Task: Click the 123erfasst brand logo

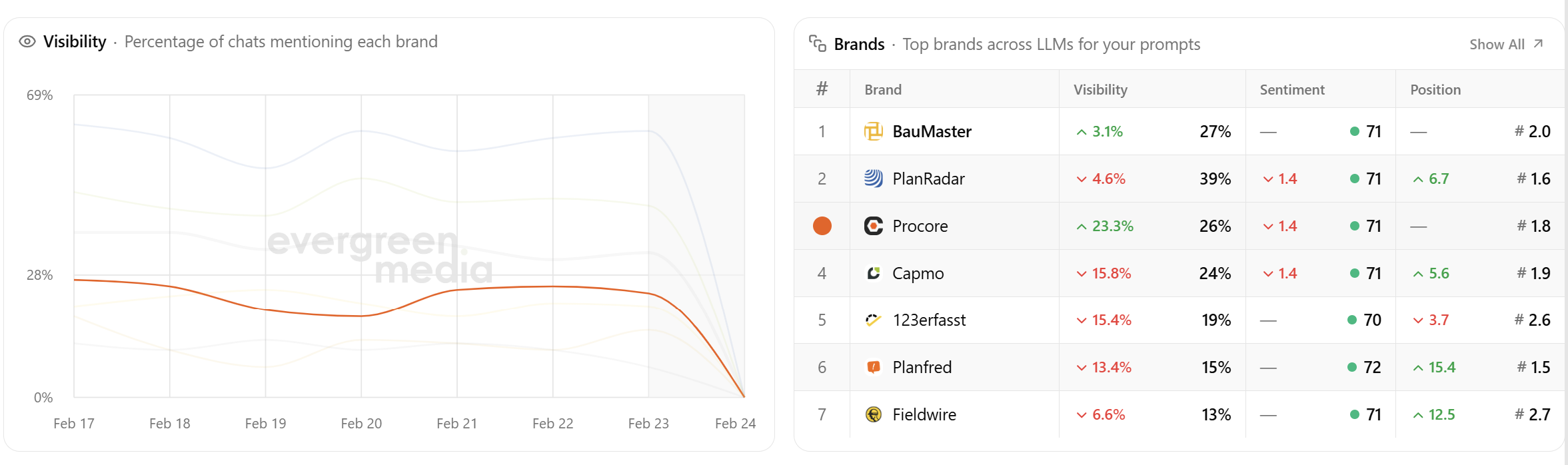Action: [874, 320]
